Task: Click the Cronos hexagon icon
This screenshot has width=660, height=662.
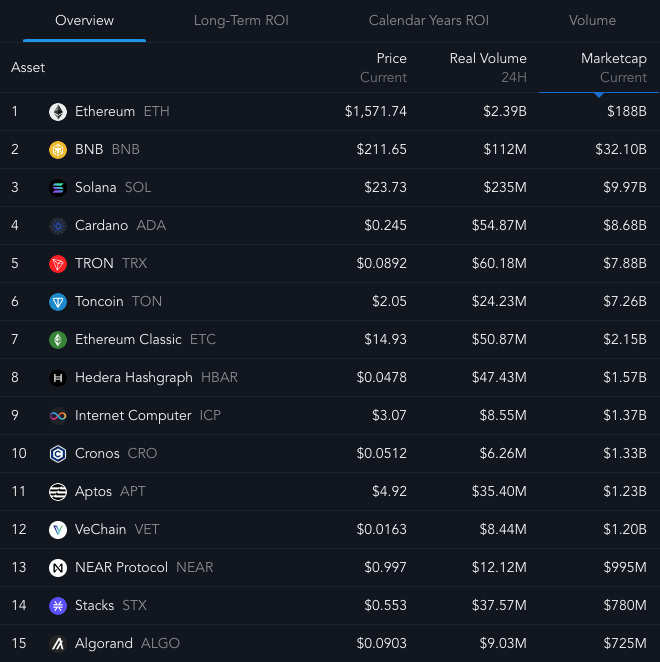Action: pyautogui.click(x=58, y=454)
